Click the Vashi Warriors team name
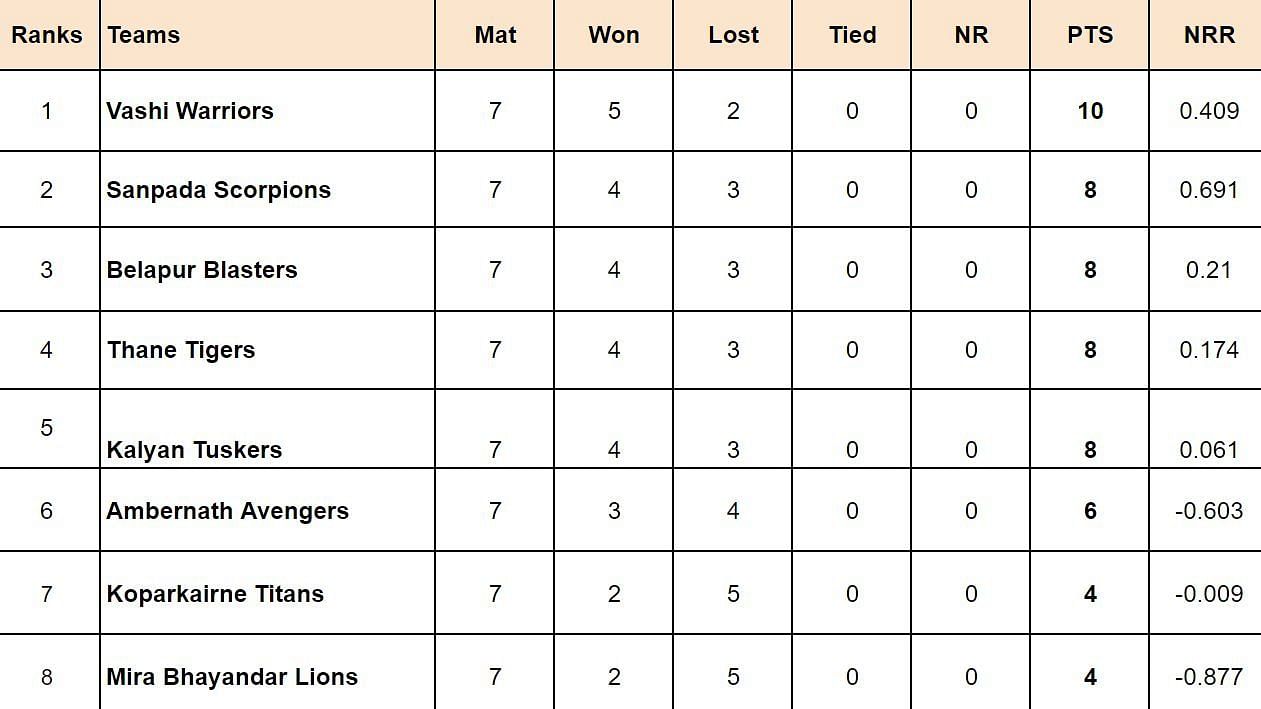This screenshot has width=1261, height=709. pyautogui.click(x=190, y=110)
